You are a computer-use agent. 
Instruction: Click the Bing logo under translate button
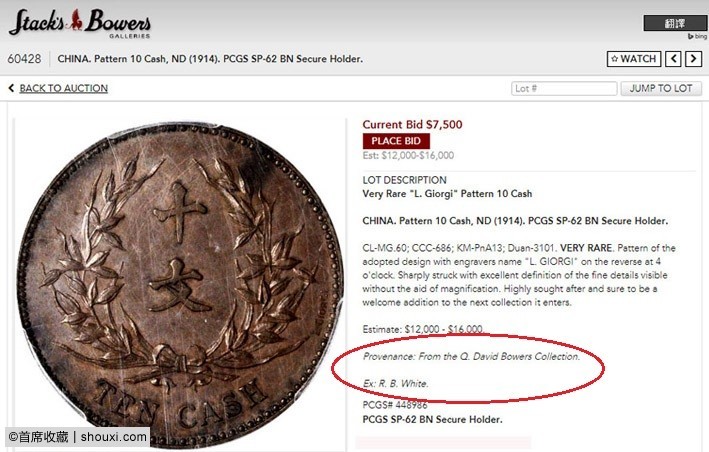(x=697, y=36)
